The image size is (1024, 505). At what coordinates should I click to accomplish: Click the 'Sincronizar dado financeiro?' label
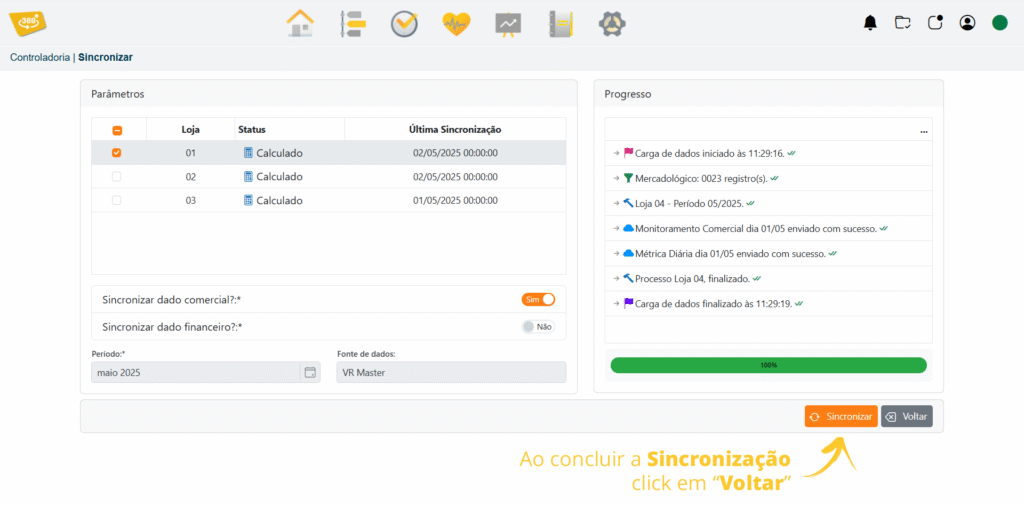tap(172, 327)
